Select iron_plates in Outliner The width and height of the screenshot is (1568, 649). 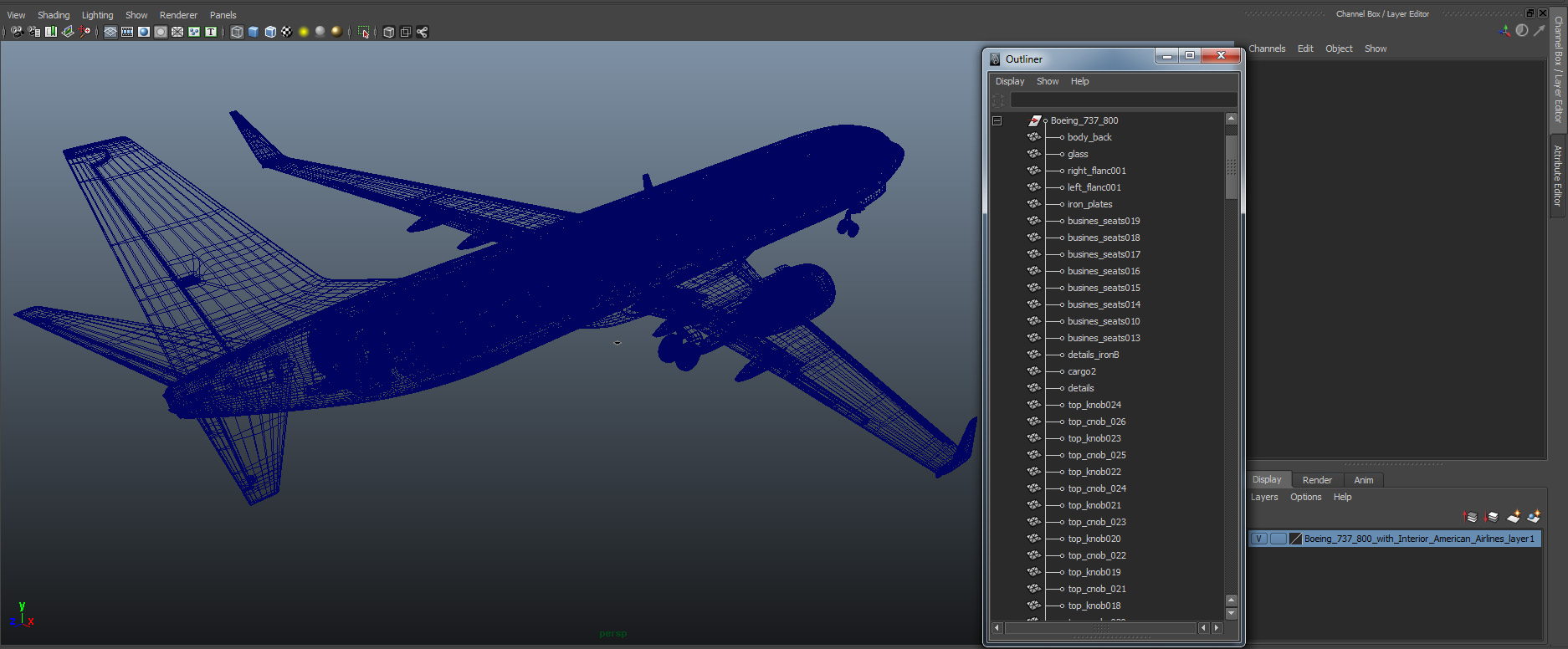[1089, 204]
